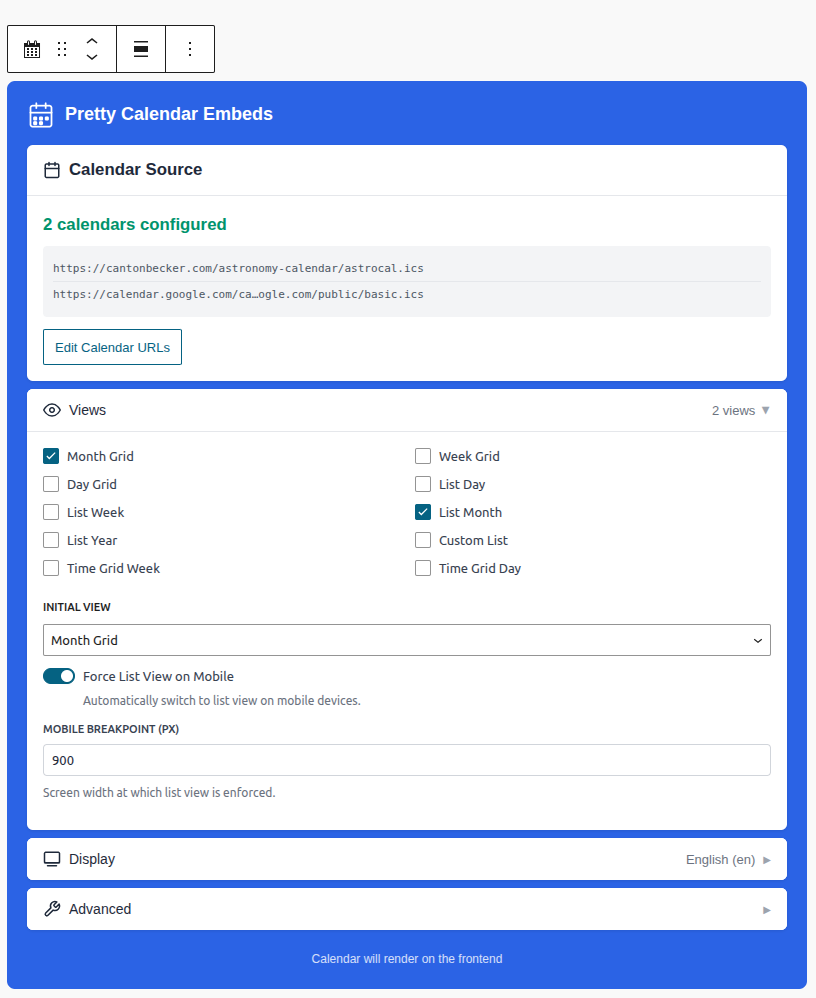Uncheck the Month Grid checkbox
The height and width of the screenshot is (998, 816).
(51, 456)
